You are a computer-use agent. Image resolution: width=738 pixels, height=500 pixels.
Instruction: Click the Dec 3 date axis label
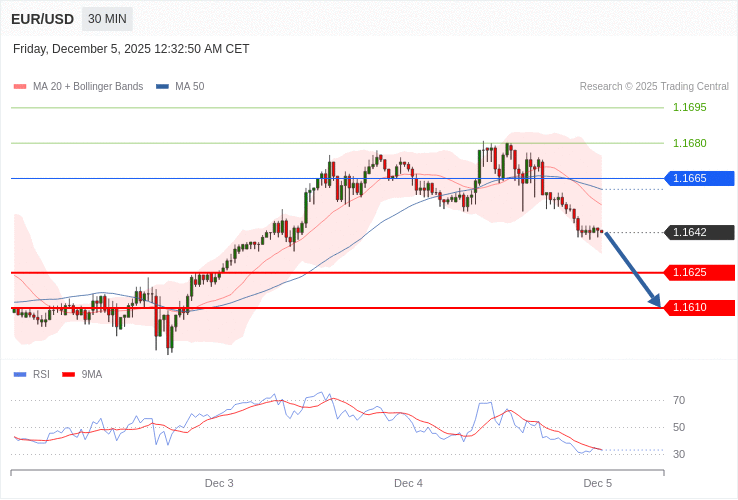pyautogui.click(x=219, y=483)
